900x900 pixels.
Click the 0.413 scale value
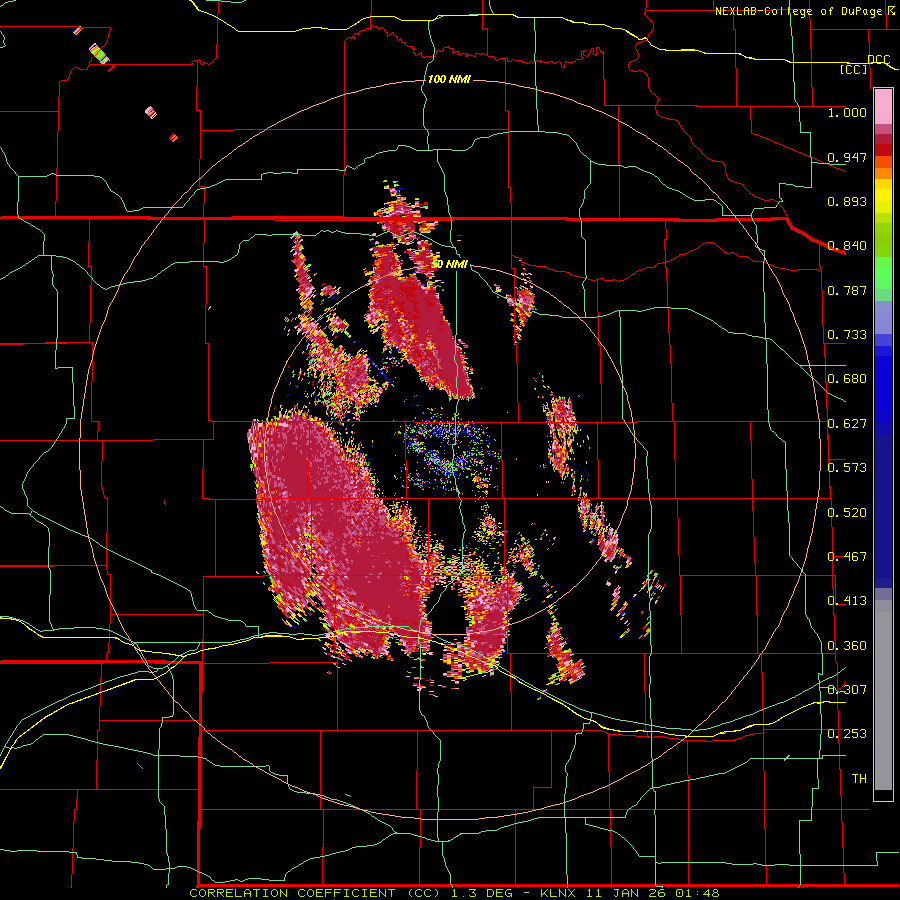coord(847,601)
